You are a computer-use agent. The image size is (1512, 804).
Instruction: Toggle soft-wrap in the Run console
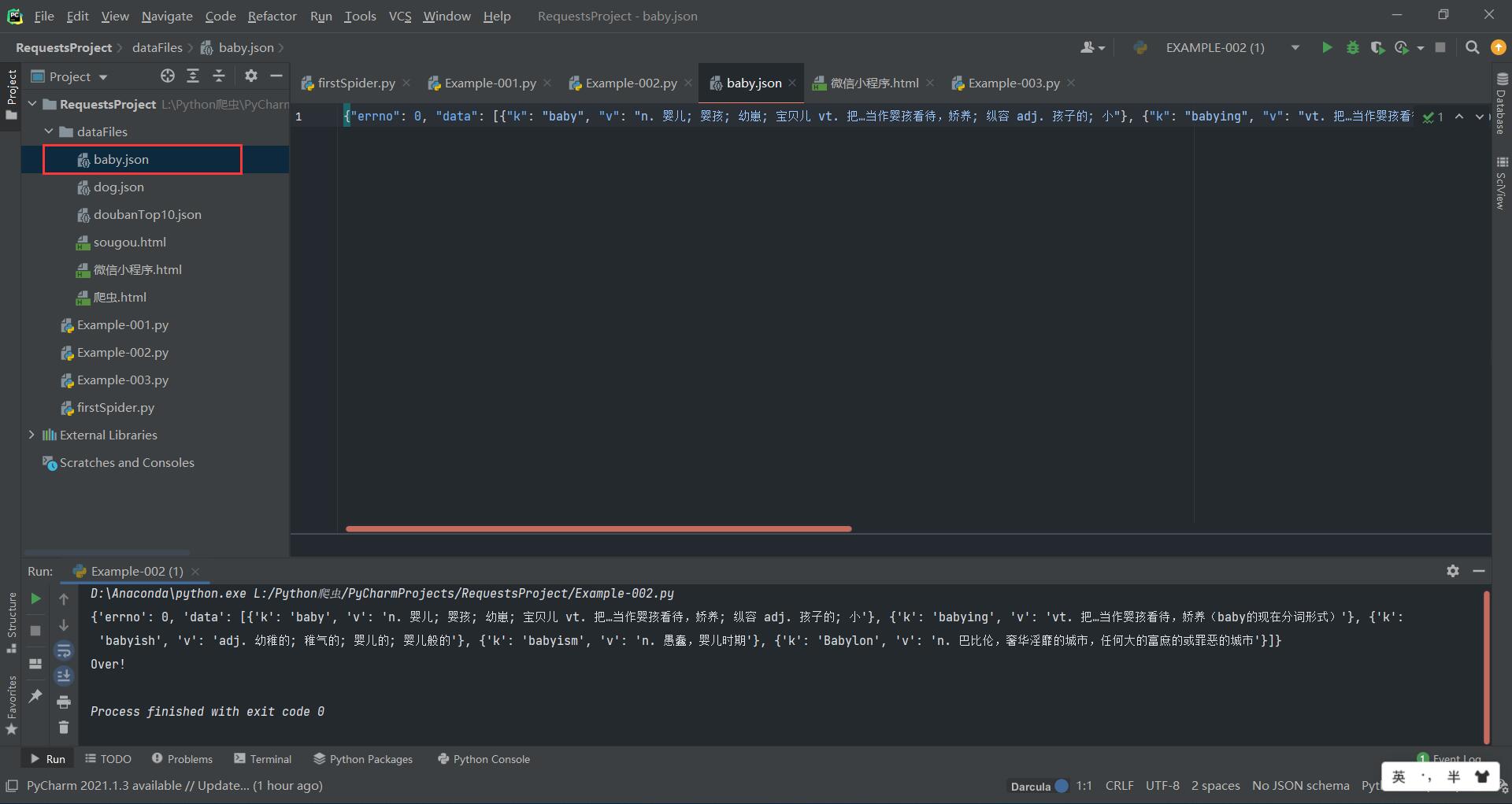click(x=64, y=650)
